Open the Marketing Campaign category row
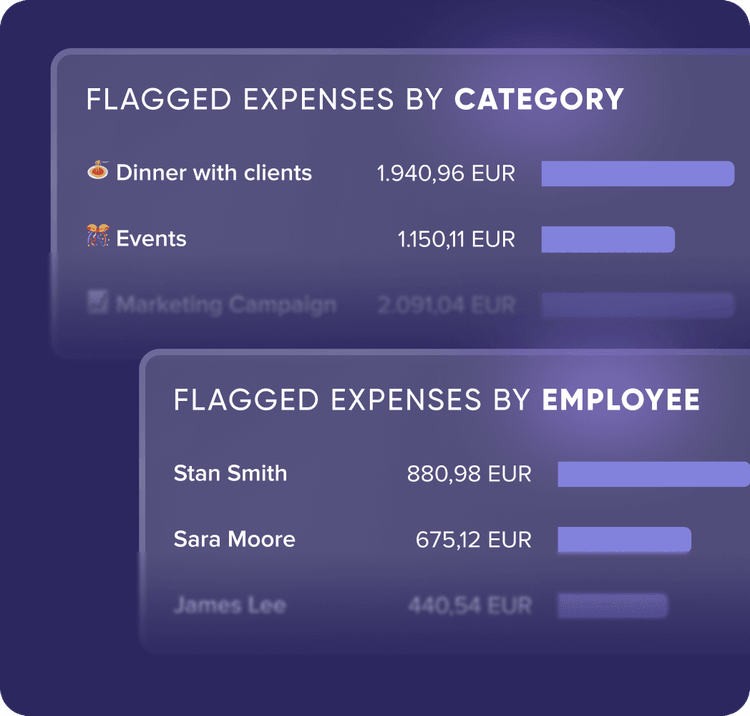Screen dimensions: 750x716 pos(226,305)
